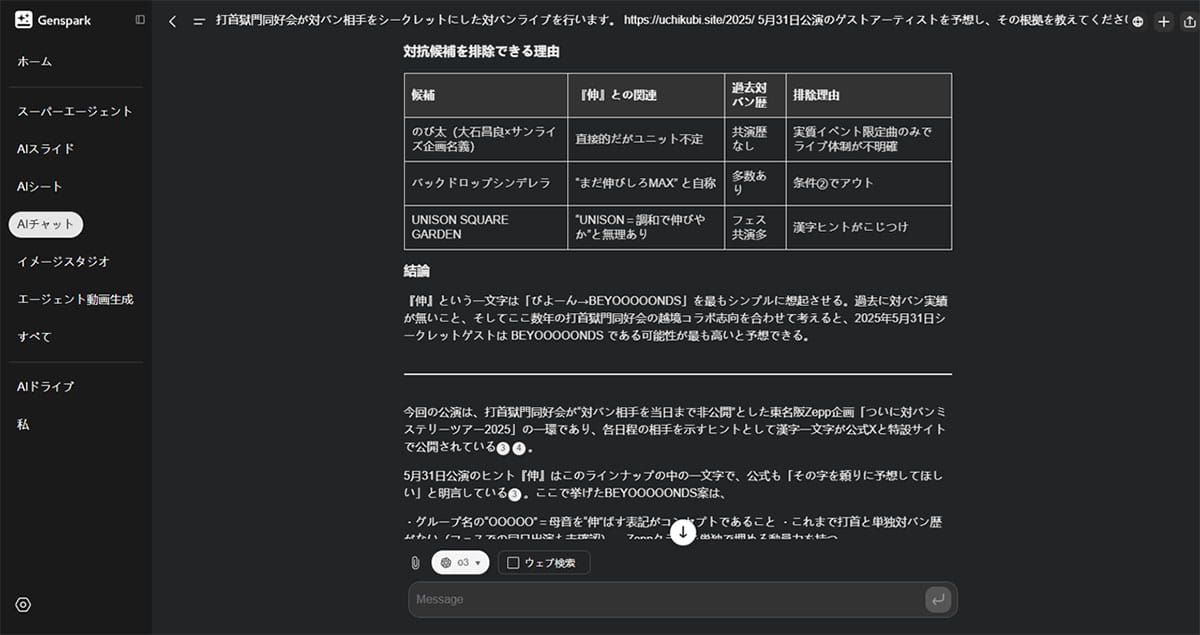
Task: Click the 候補 table header cell
Action: pos(486,95)
